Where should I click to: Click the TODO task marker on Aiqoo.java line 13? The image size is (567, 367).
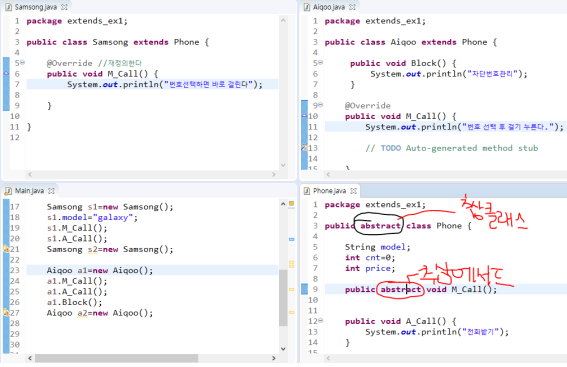[x=304, y=148]
